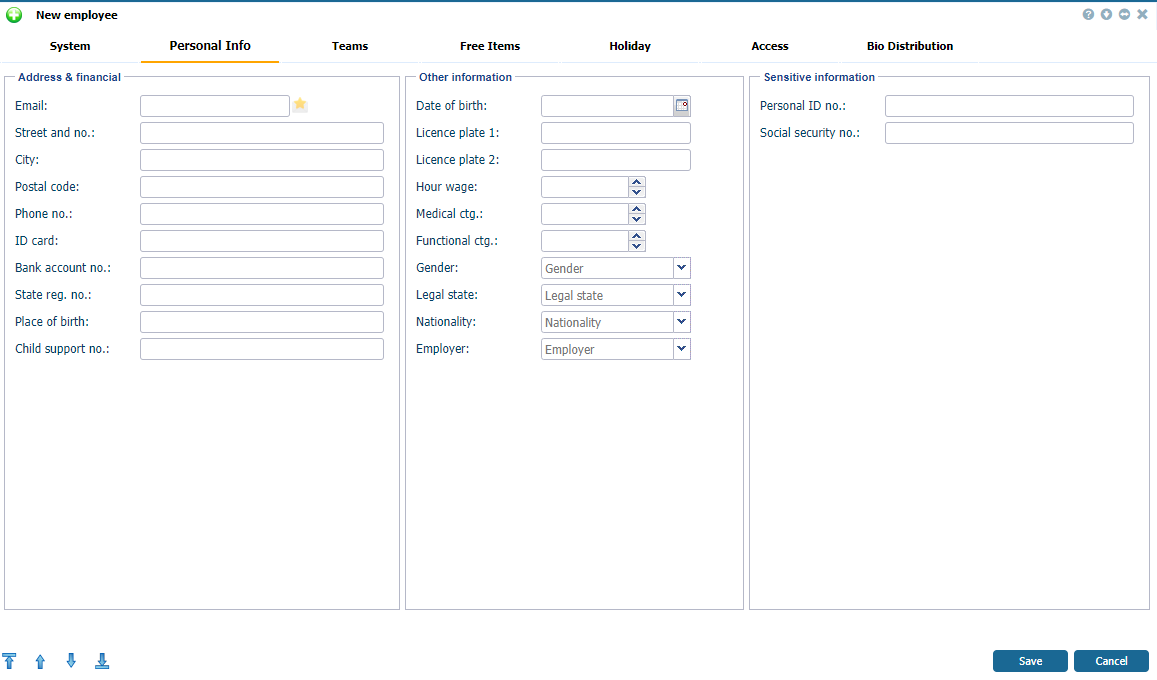Viewport: 1157px width, 680px height.
Task: Click the Save button
Action: [x=1030, y=661]
